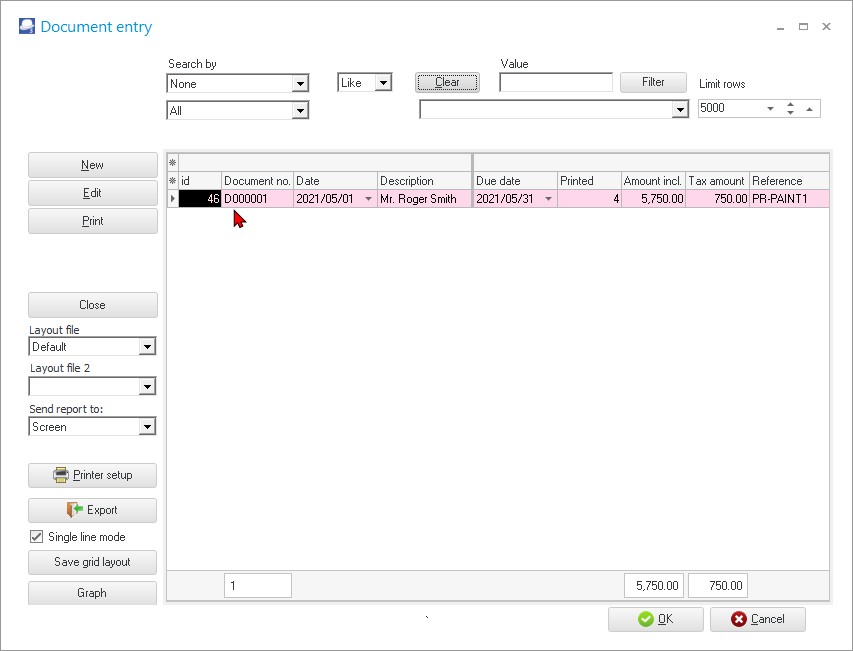Expand the Like operator dropdown
853x651 pixels.
point(382,83)
